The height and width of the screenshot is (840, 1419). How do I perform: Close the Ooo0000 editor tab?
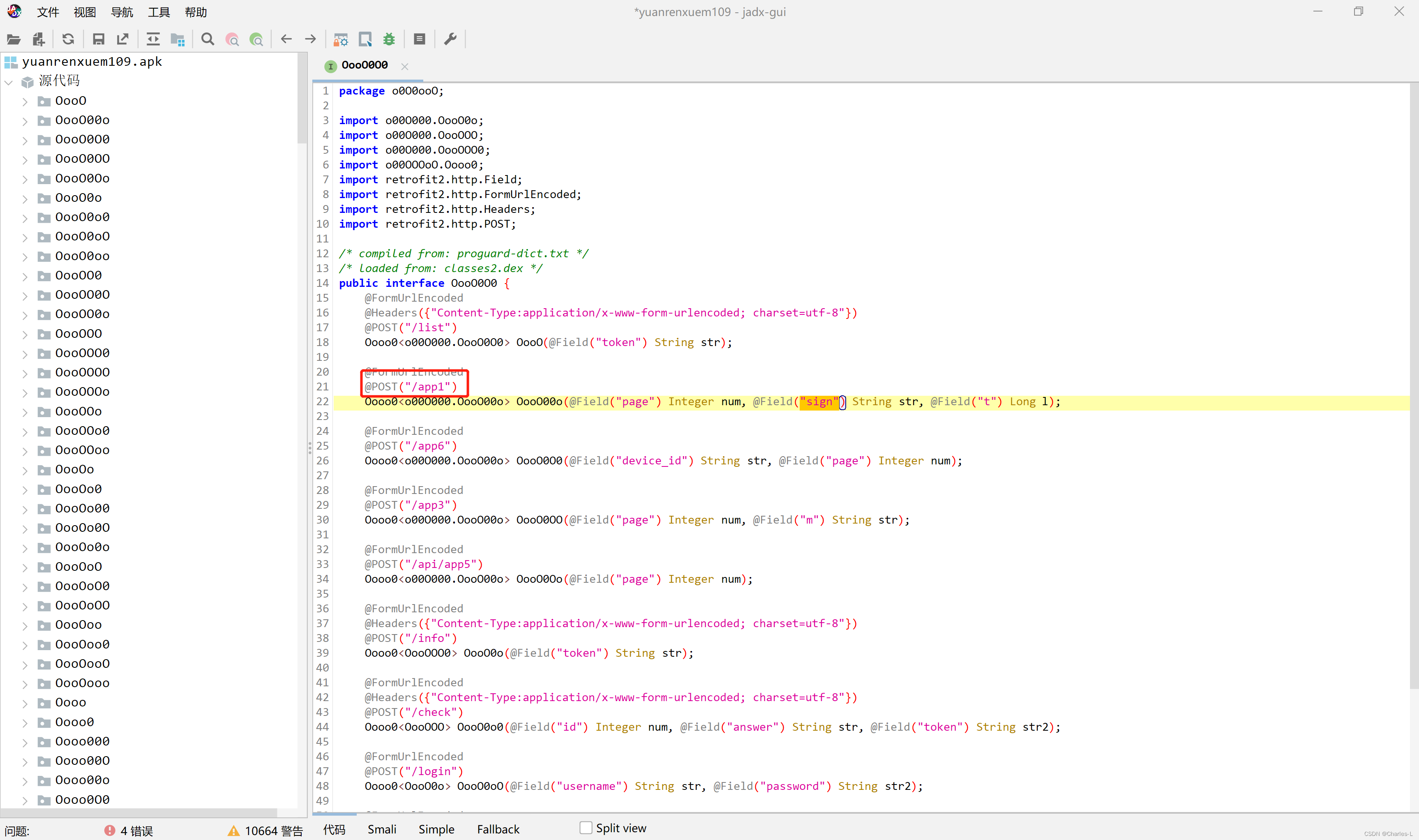405,66
